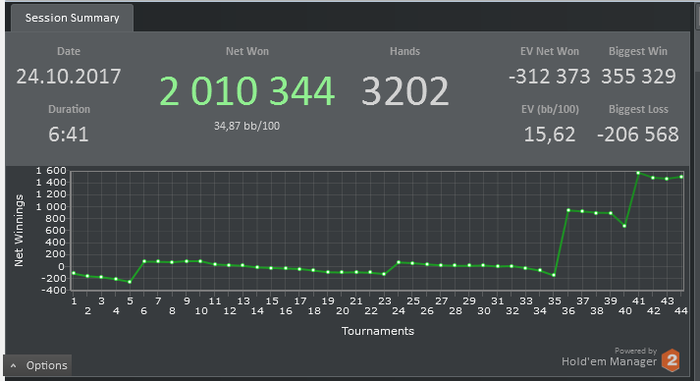700x381 pixels.
Task: Click the Hands label heading
Action: coord(405,51)
